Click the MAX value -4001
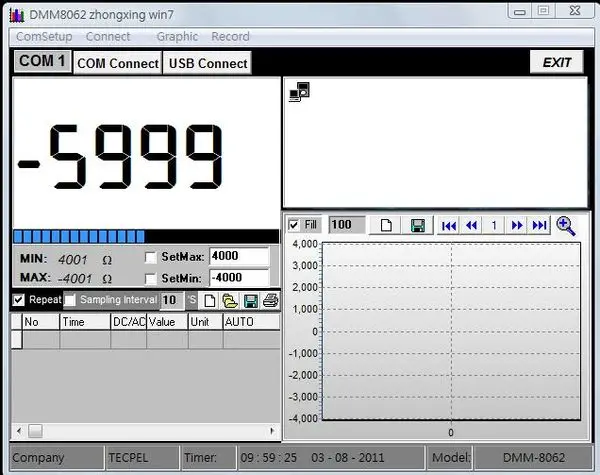 point(75,279)
